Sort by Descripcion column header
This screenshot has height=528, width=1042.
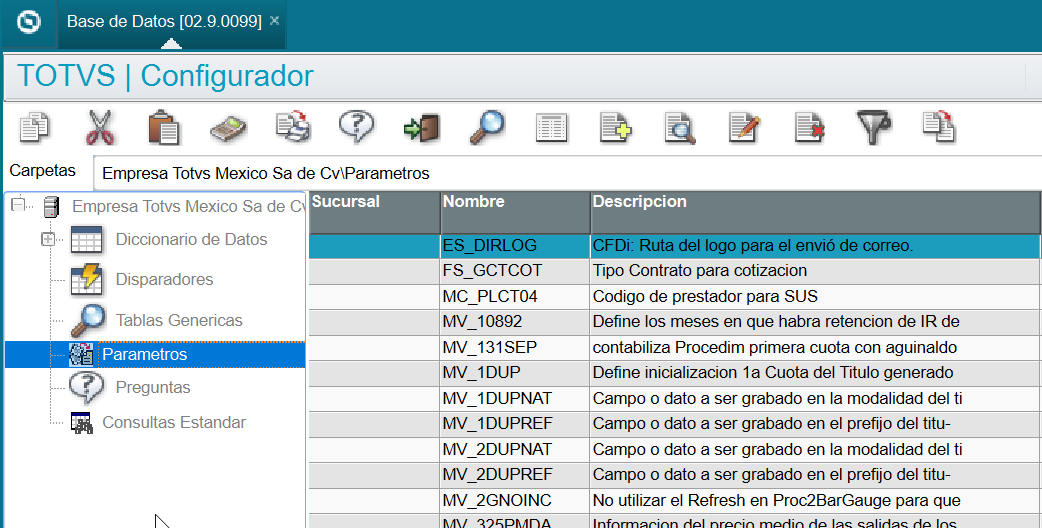click(816, 212)
